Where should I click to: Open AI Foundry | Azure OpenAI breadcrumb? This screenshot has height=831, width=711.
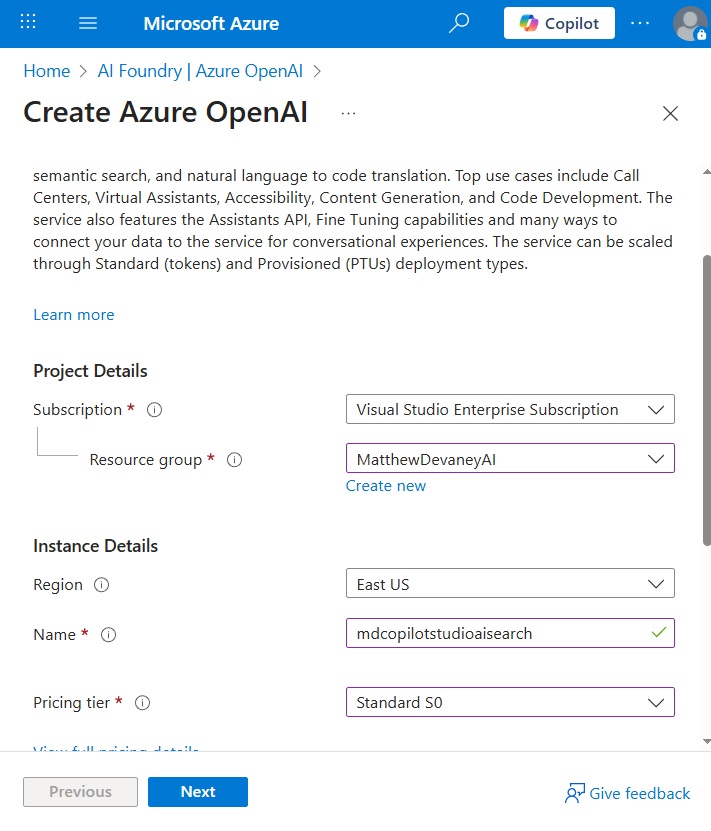click(200, 71)
